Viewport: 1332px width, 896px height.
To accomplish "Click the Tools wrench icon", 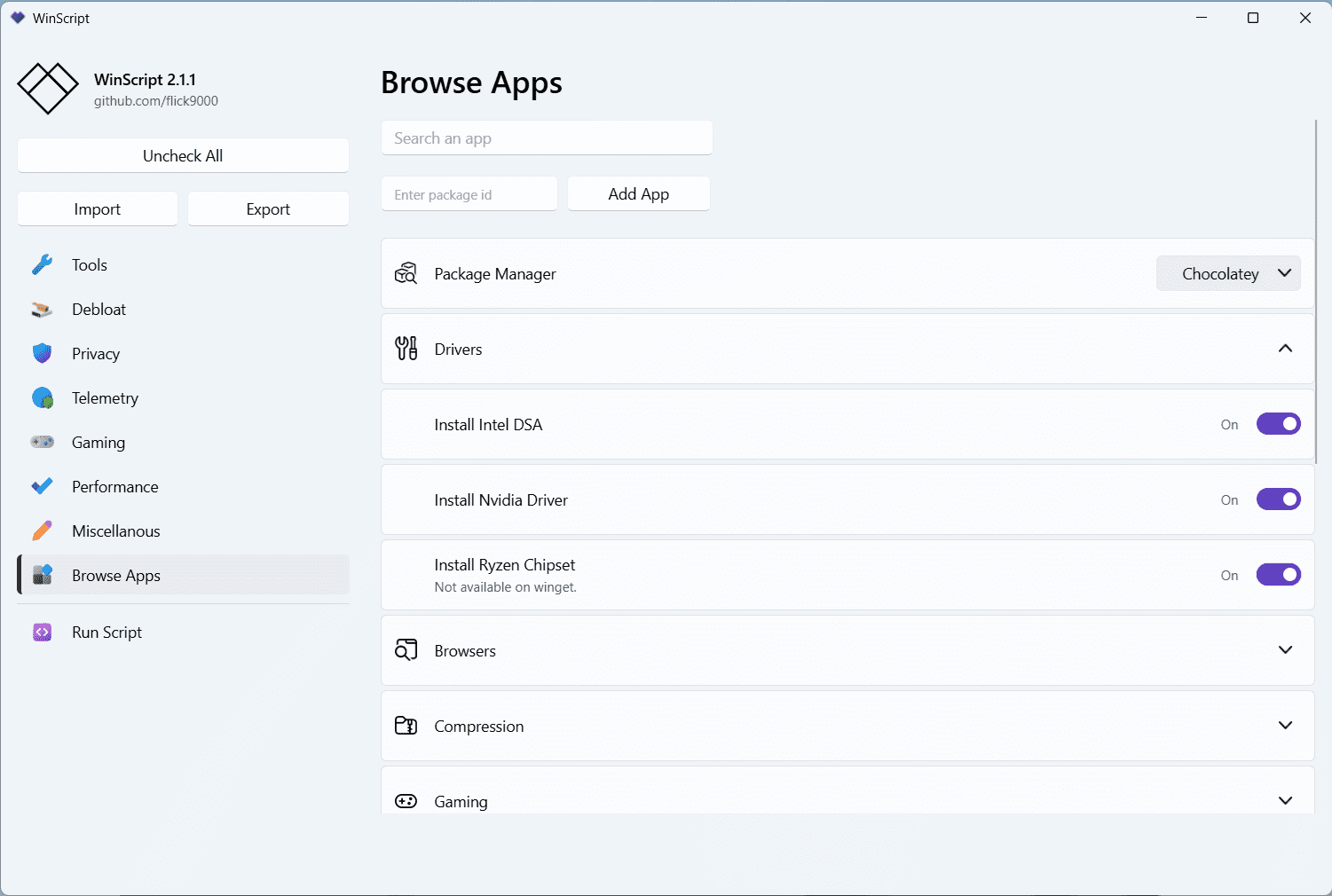I will point(42,265).
